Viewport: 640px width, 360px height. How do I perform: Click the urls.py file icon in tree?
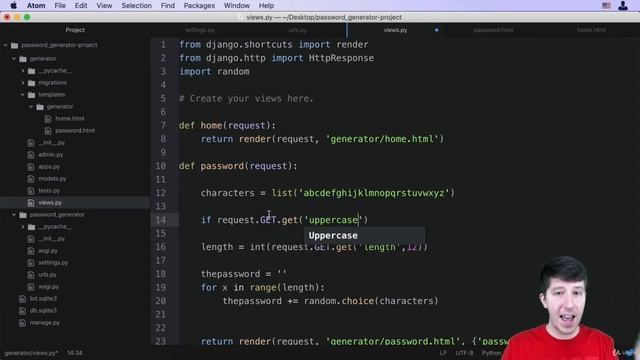[x=31, y=275]
